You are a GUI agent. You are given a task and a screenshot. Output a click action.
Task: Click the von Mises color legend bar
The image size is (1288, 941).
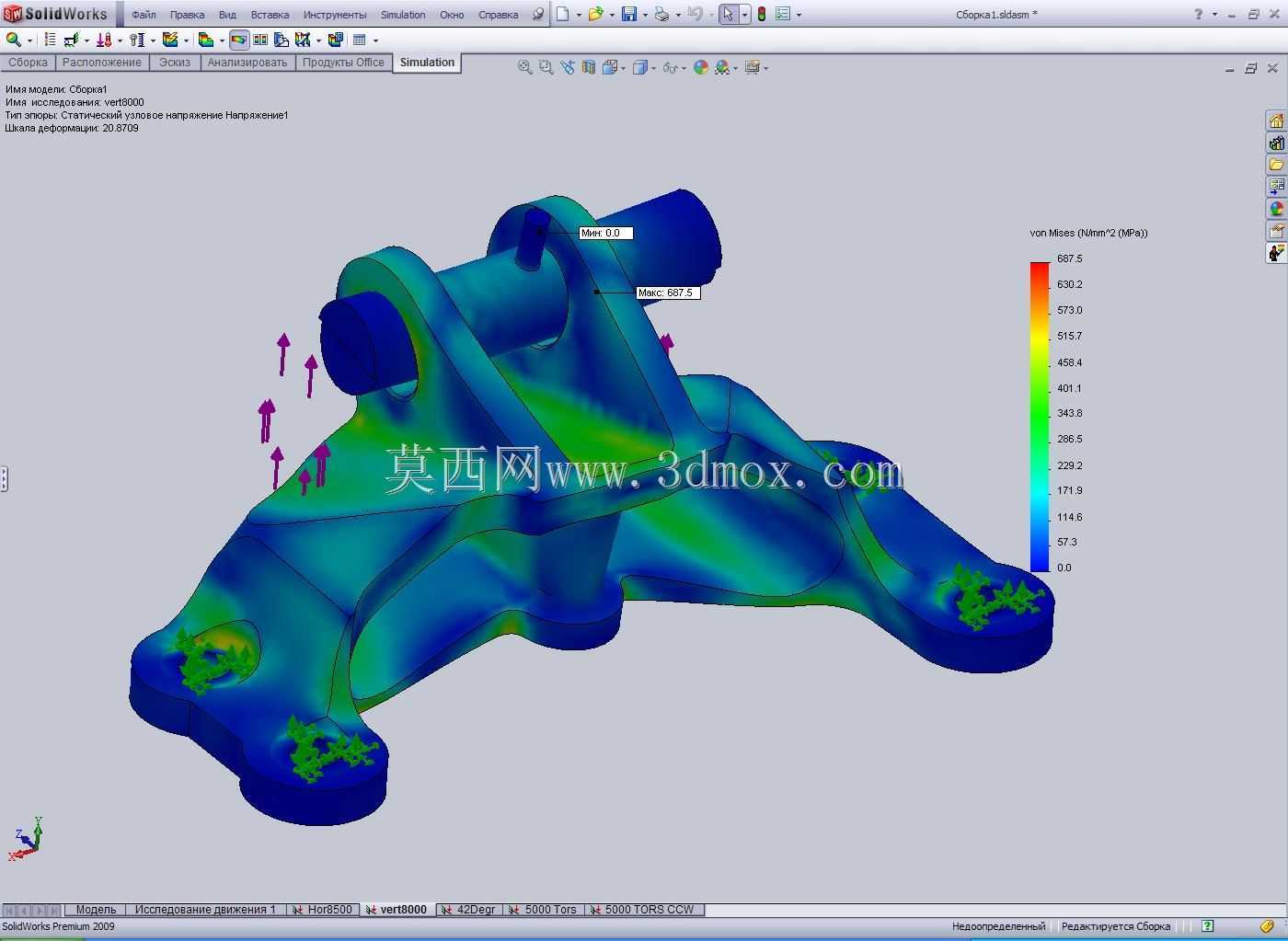(1040, 417)
